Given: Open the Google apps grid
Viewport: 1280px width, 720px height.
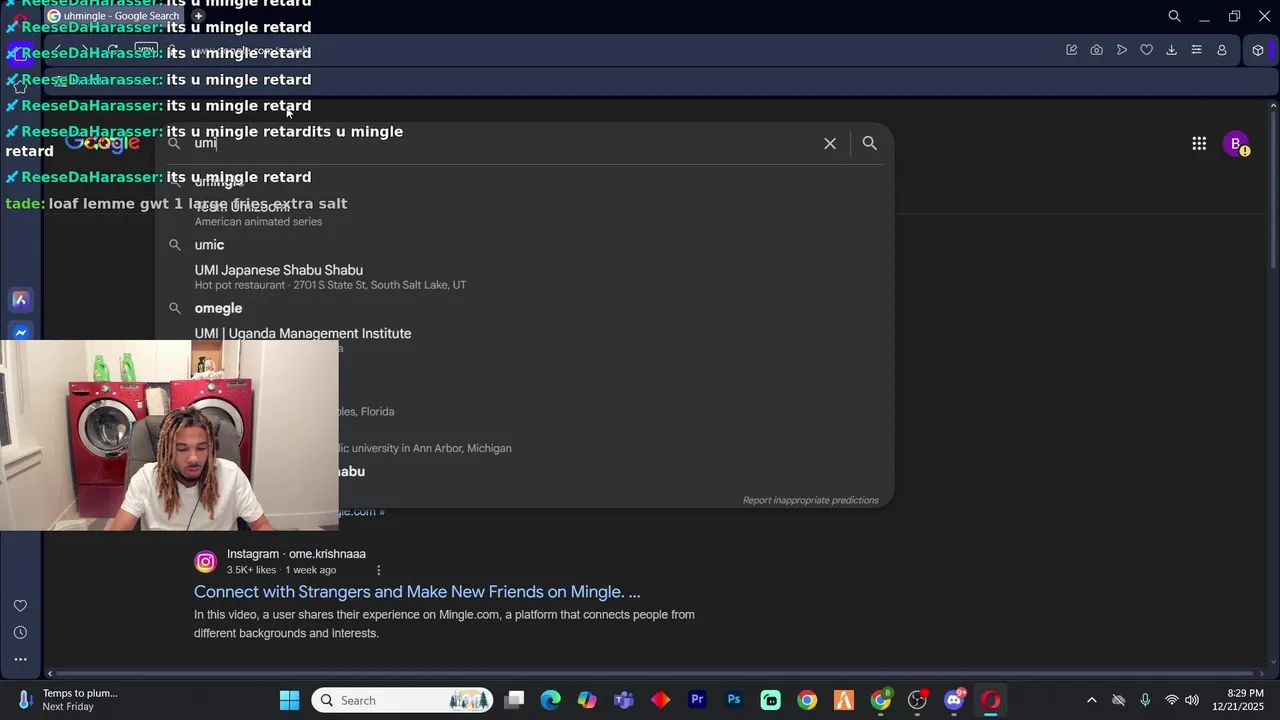Looking at the screenshot, I should (1199, 144).
